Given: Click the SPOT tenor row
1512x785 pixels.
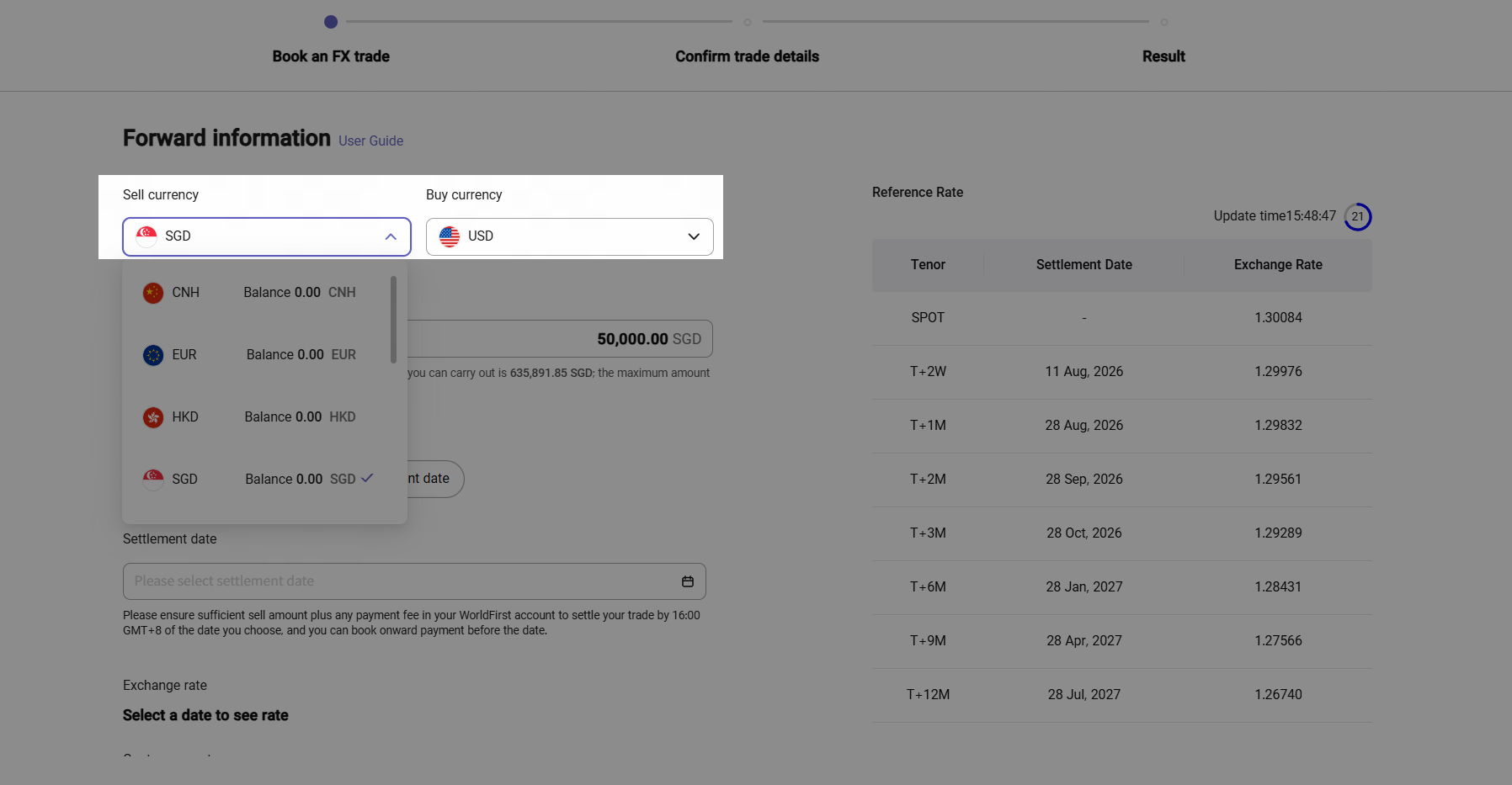Looking at the screenshot, I should tap(1122, 318).
